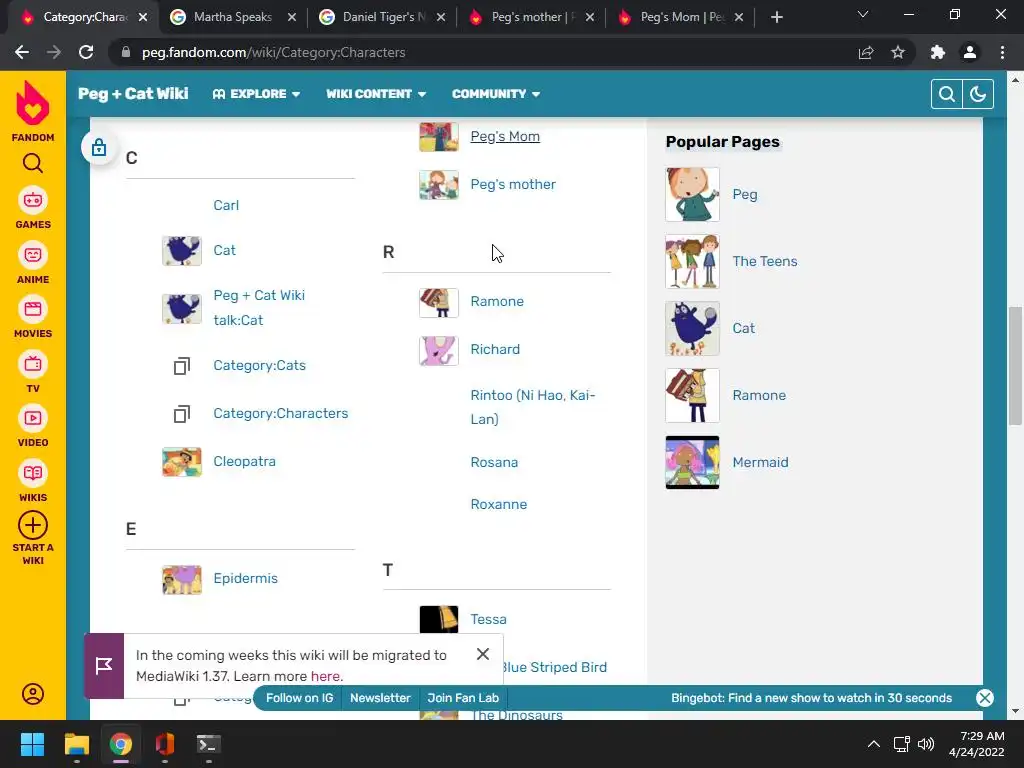Screen dimensions: 1024x768
Task: Click the wiki header search button
Action: click(946, 94)
